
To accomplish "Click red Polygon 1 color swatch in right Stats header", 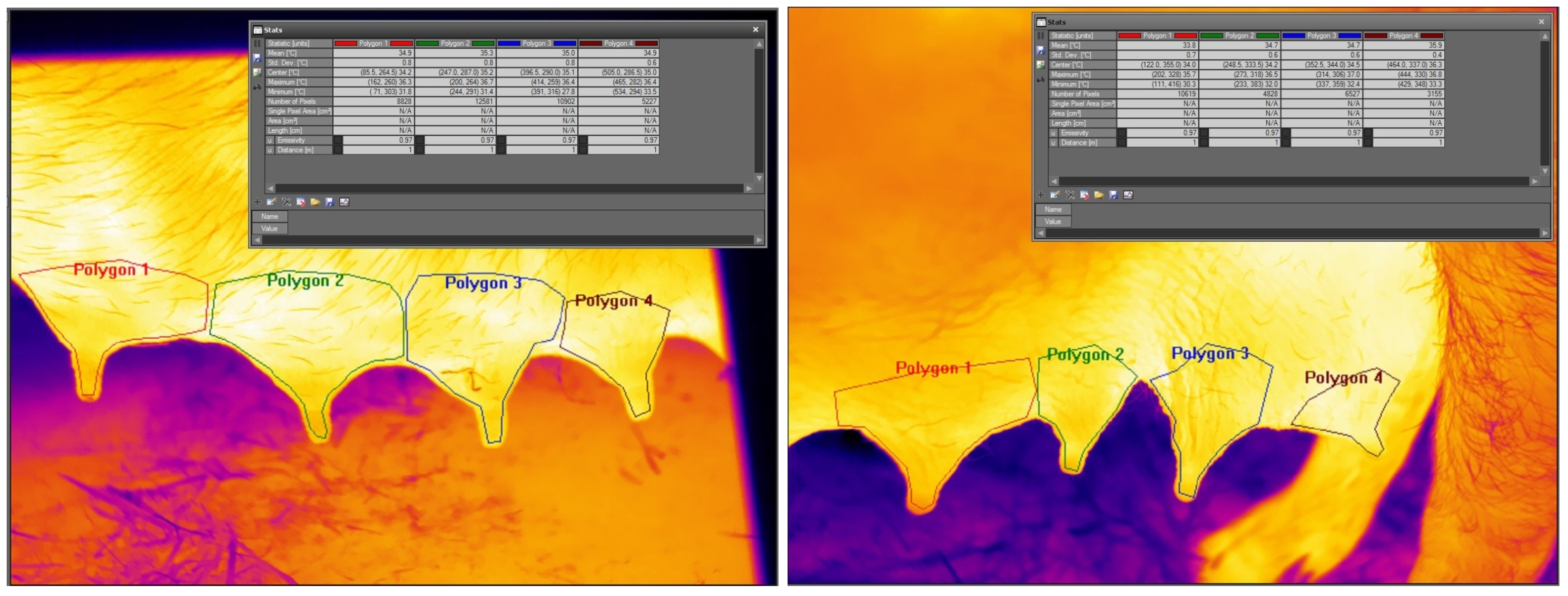I will [1129, 36].
